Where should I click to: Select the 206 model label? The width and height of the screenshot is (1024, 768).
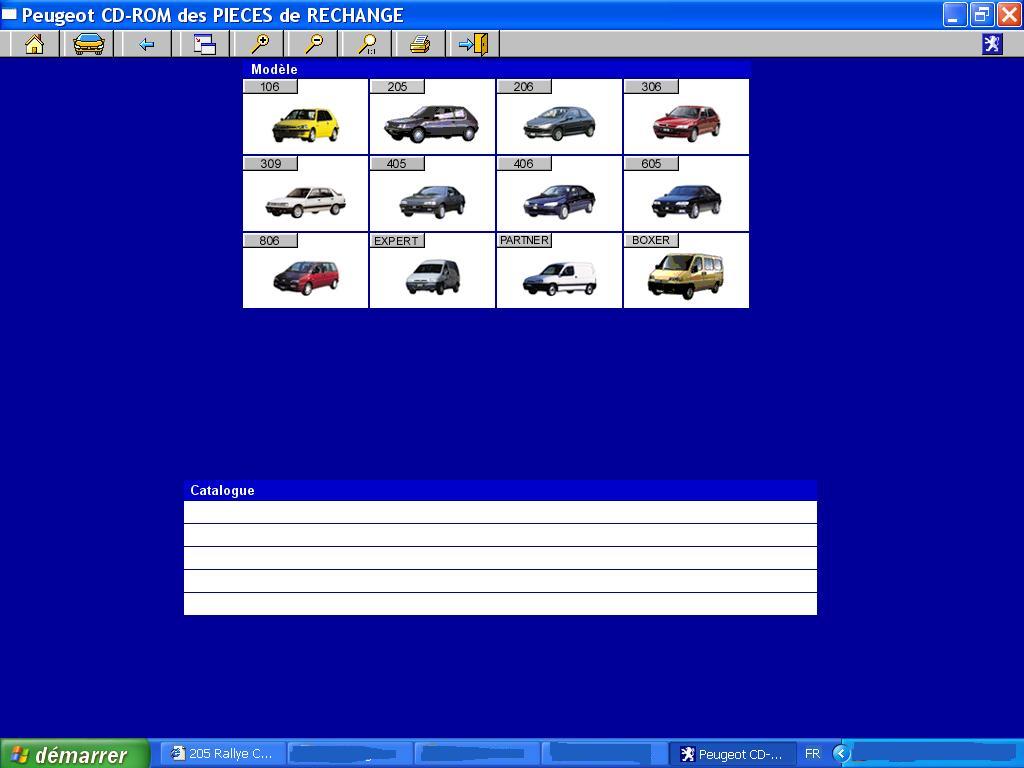coord(524,87)
